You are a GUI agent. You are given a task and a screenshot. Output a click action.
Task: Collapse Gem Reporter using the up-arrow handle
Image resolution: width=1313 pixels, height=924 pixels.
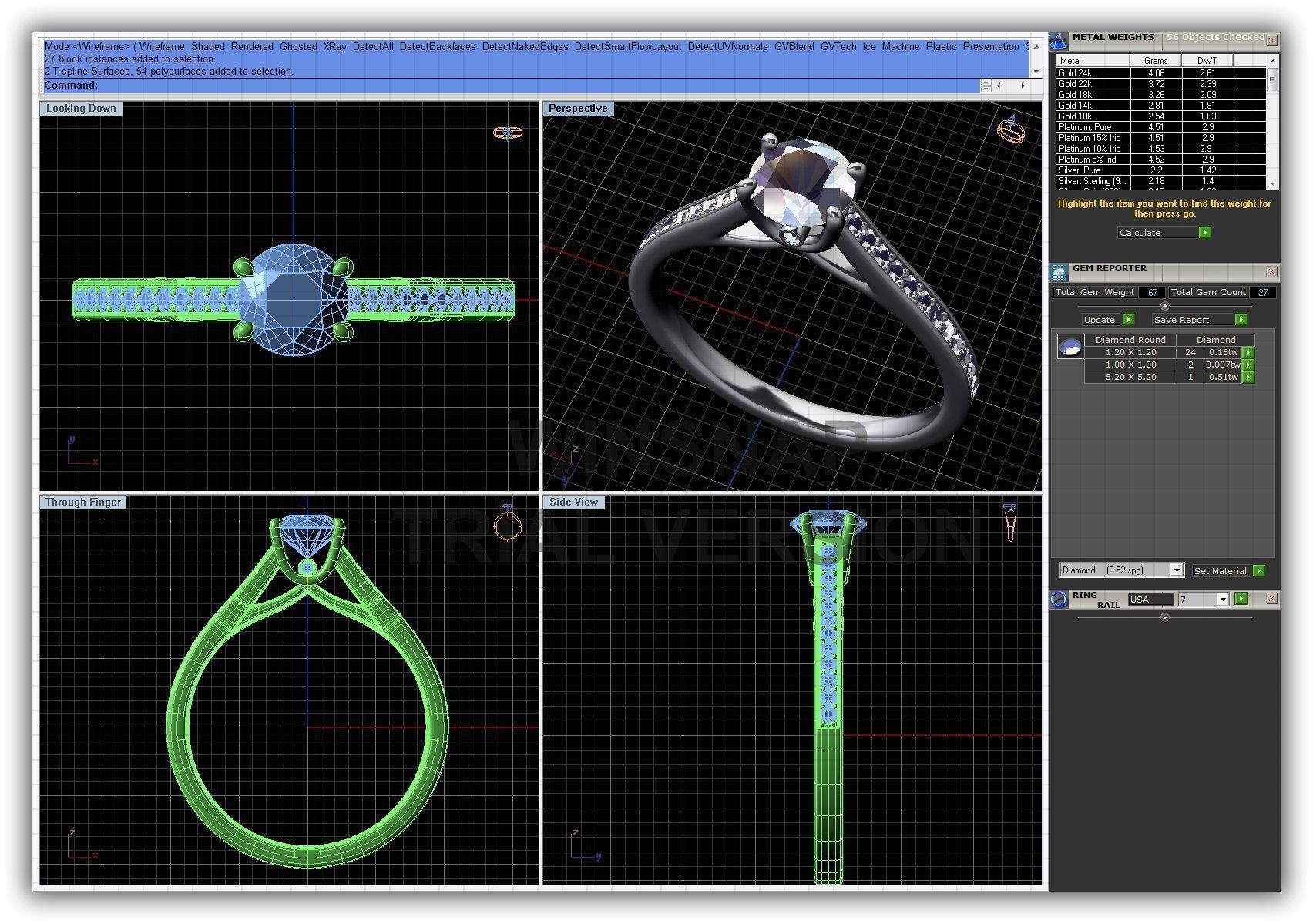tap(1164, 306)
